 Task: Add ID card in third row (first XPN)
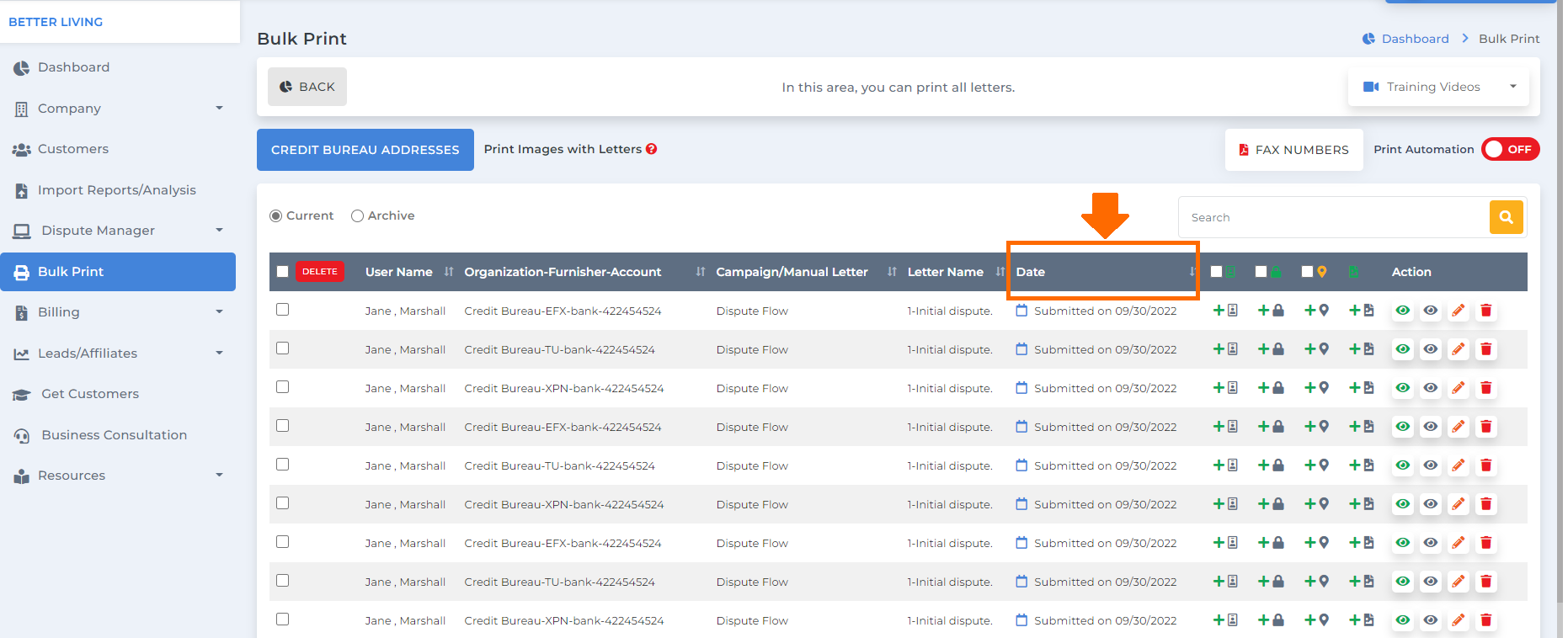[1225, 388]
